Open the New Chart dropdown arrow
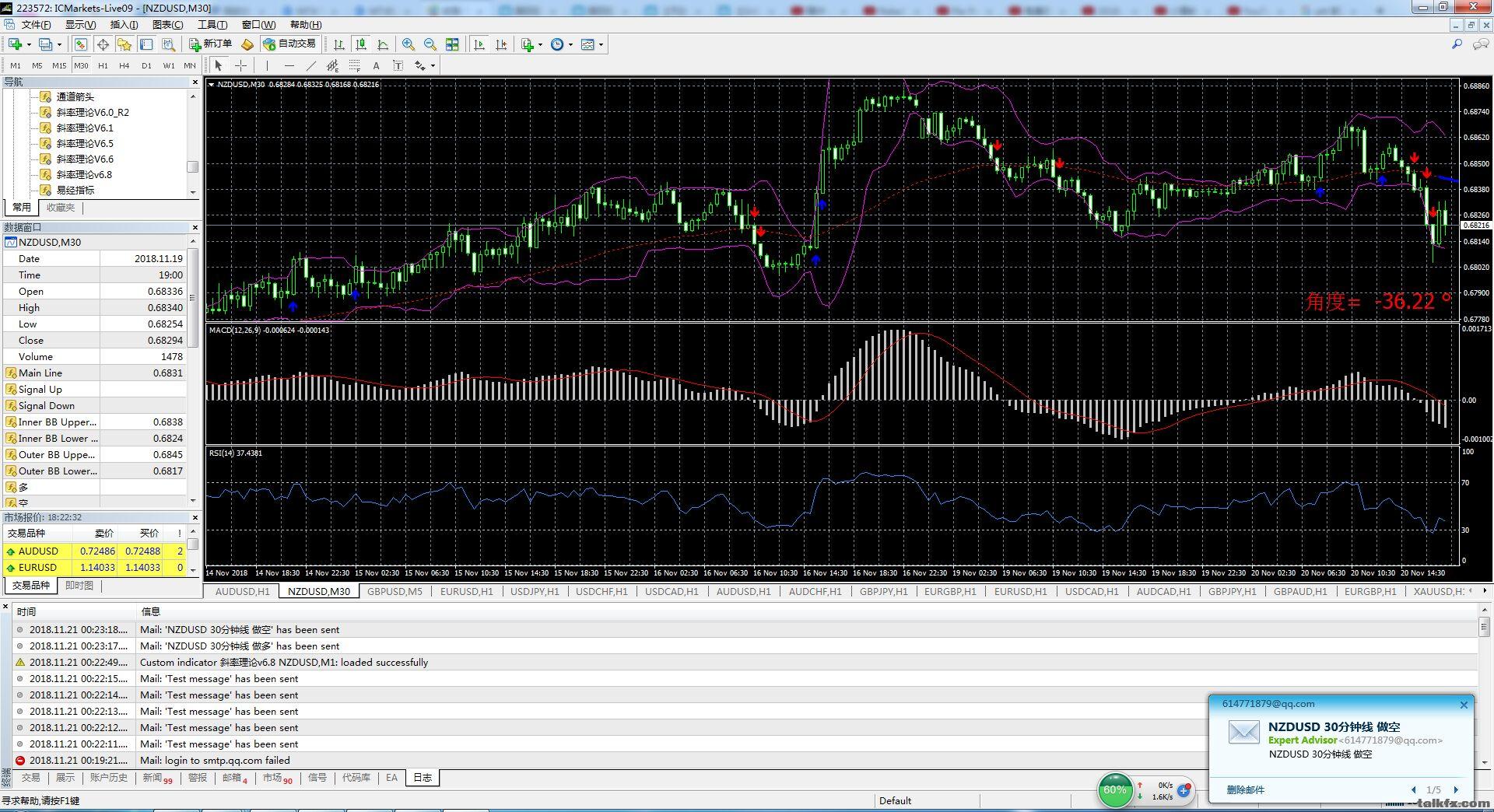The image size is (1494, 812). [28, 44]
